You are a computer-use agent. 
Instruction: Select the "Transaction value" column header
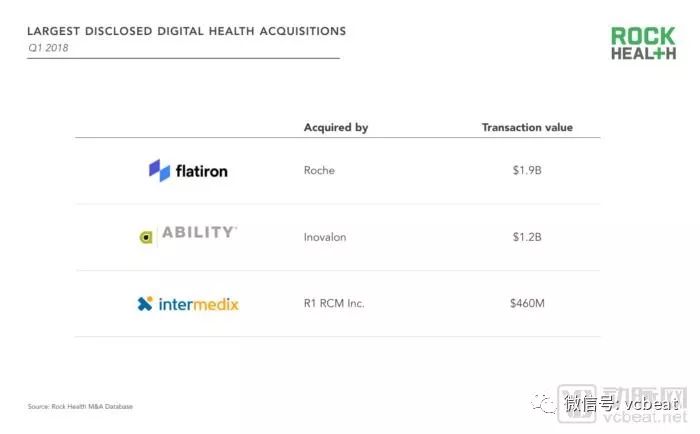pyautogui.click(x=527, y=128)
